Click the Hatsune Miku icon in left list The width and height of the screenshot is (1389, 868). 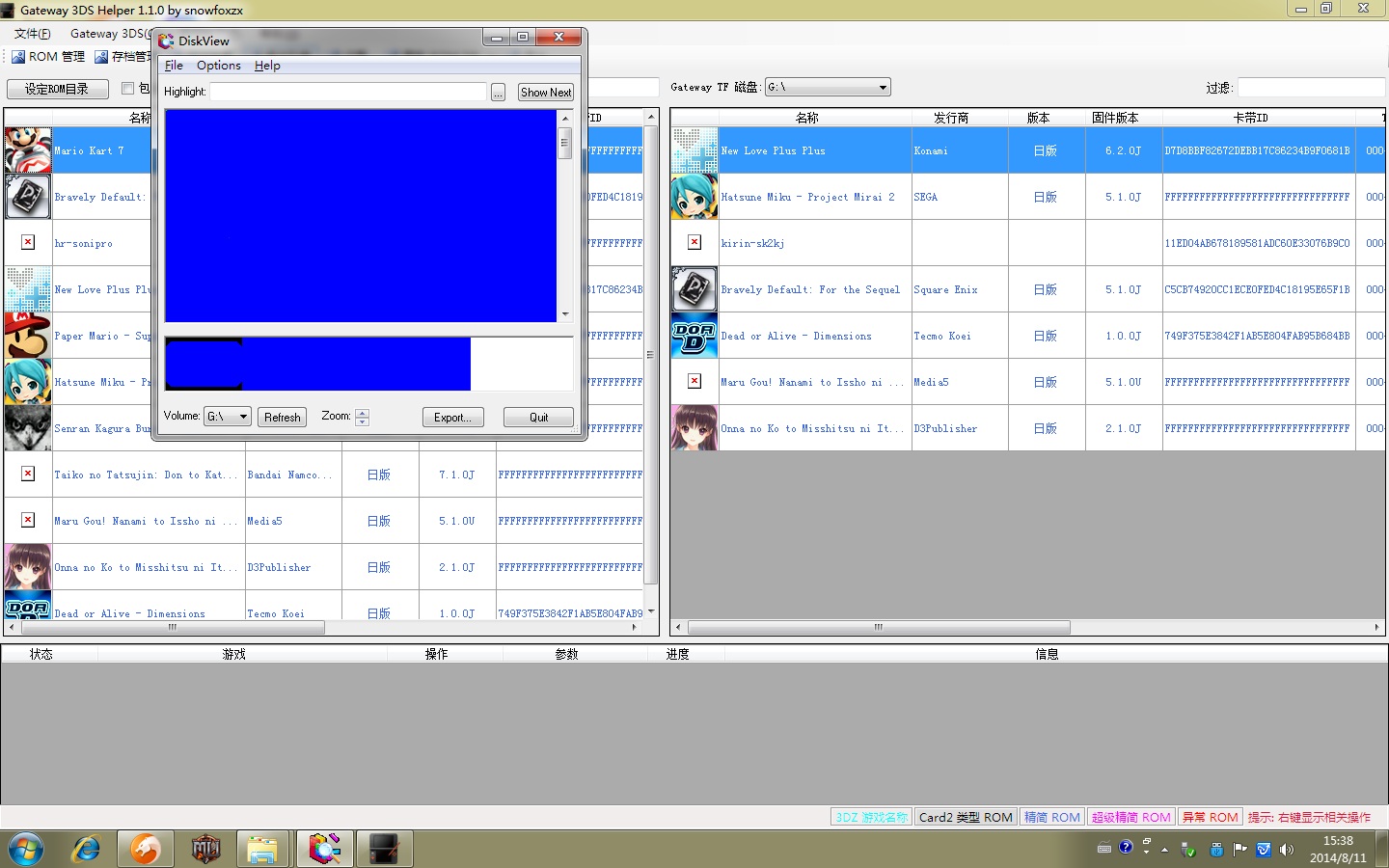click(28, 382)
